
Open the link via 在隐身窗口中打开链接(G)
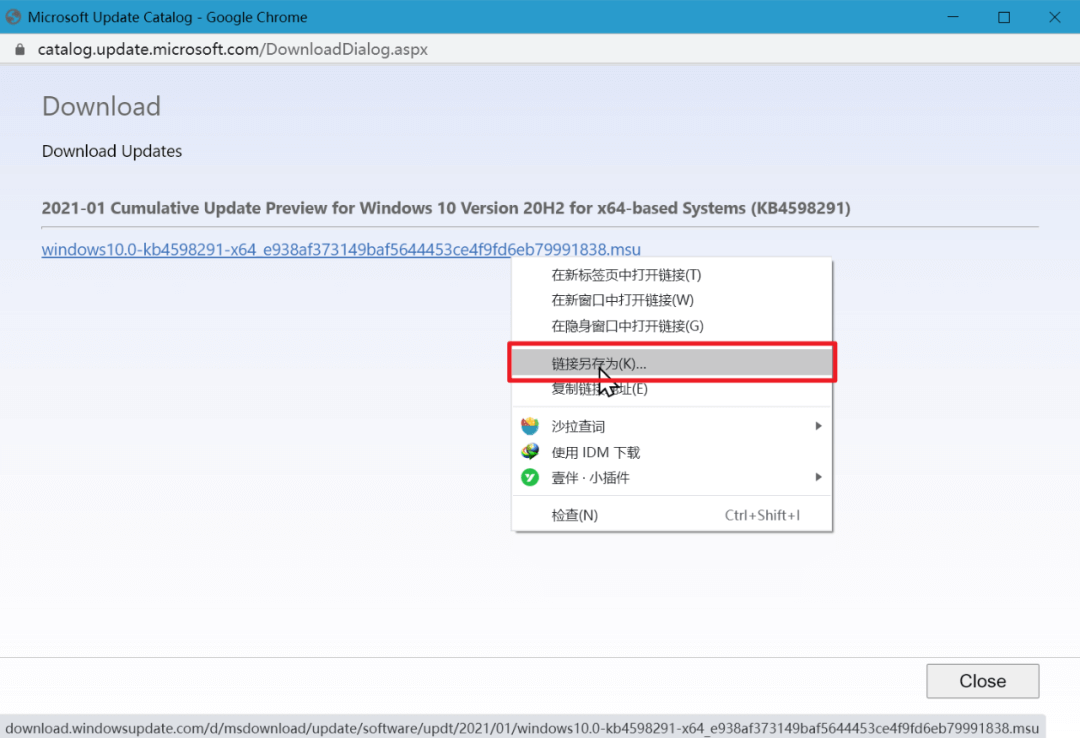[627, 326]
